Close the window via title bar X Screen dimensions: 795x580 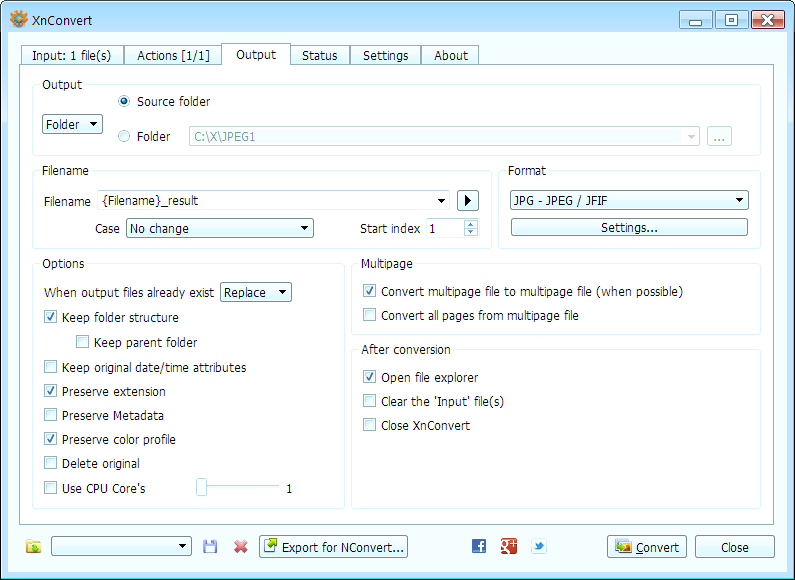[768, 20]
